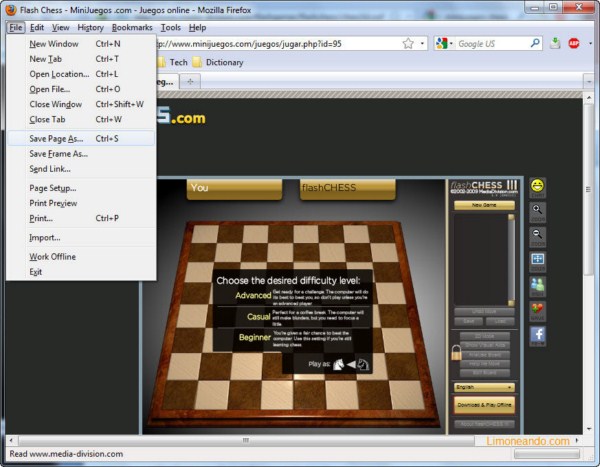The height and width of the screenshot is (467, 600).
Task: Click the New Game button
Action: click(484, 205)
